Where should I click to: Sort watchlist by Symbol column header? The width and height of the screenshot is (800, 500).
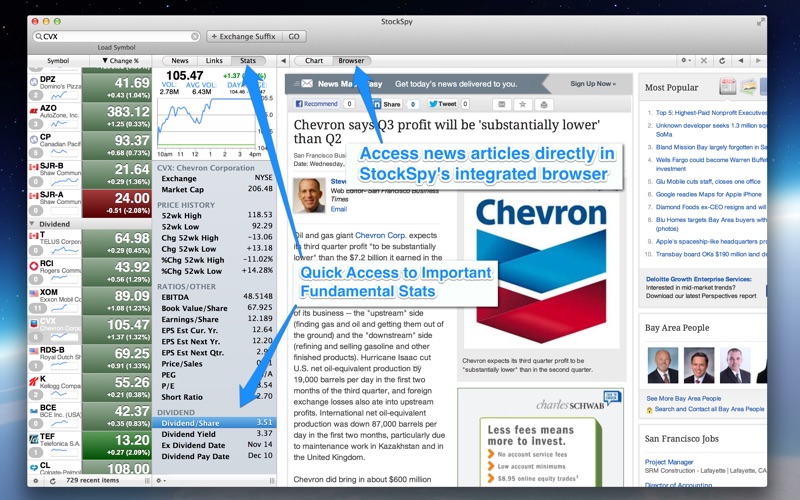click(58, 61)
